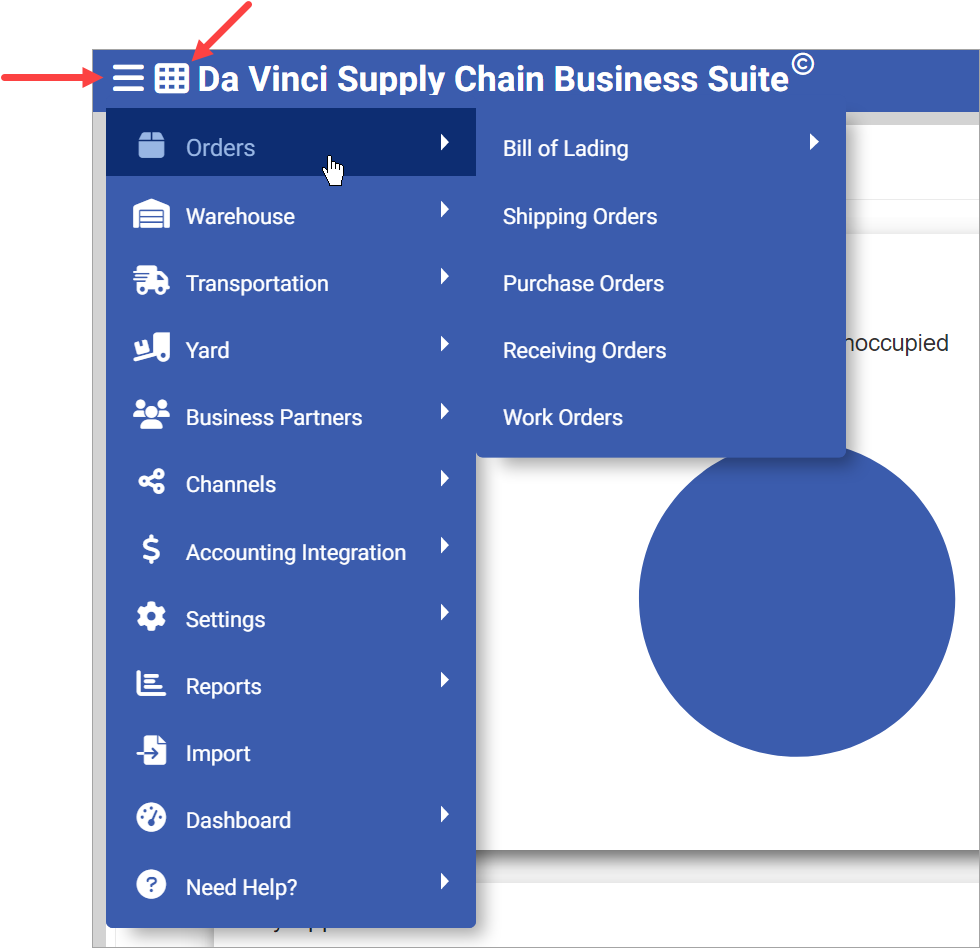Open Receiving Orders

point(584,350)
